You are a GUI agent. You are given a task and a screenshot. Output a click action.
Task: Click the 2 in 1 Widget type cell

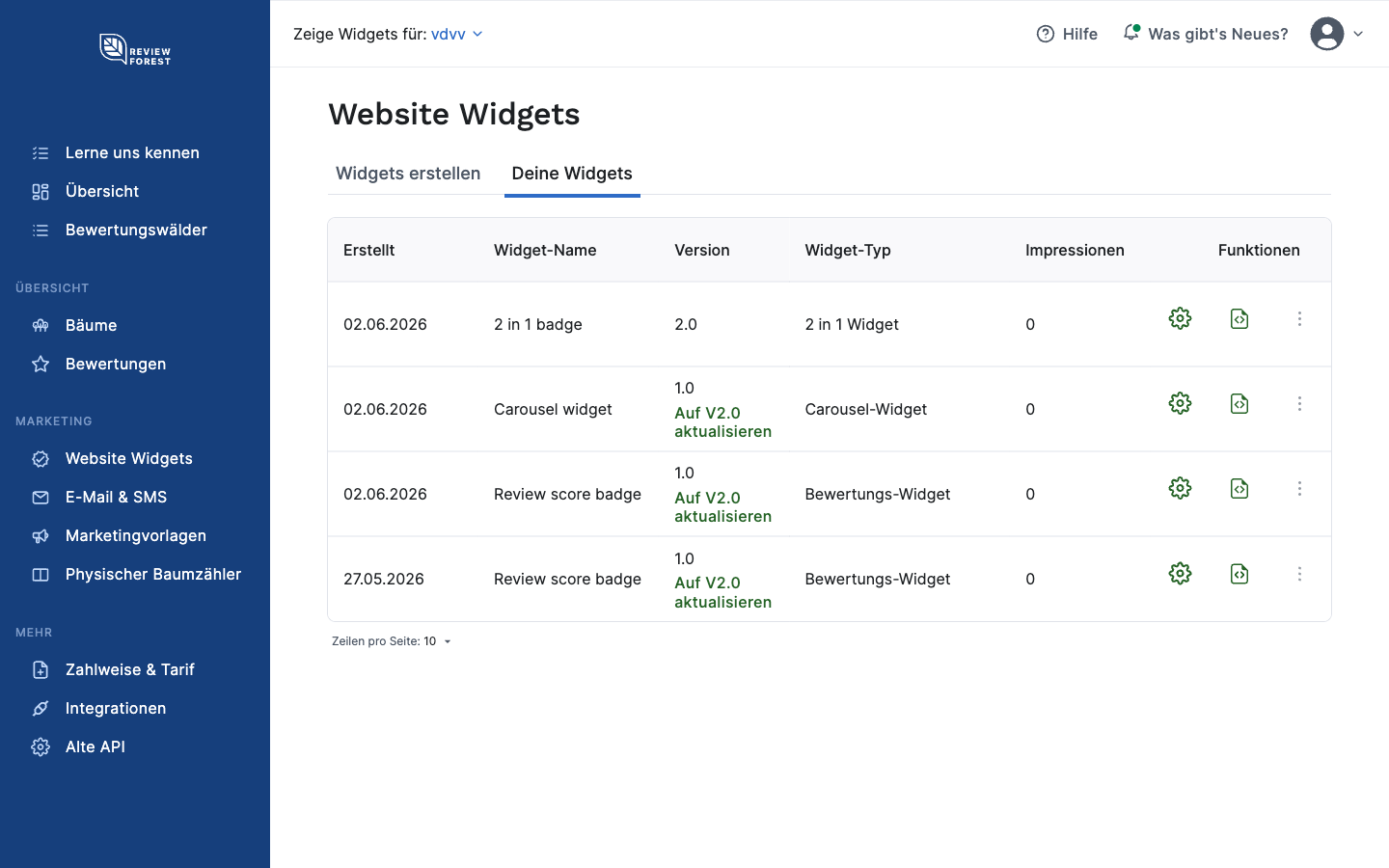click(x=852, y=325)
